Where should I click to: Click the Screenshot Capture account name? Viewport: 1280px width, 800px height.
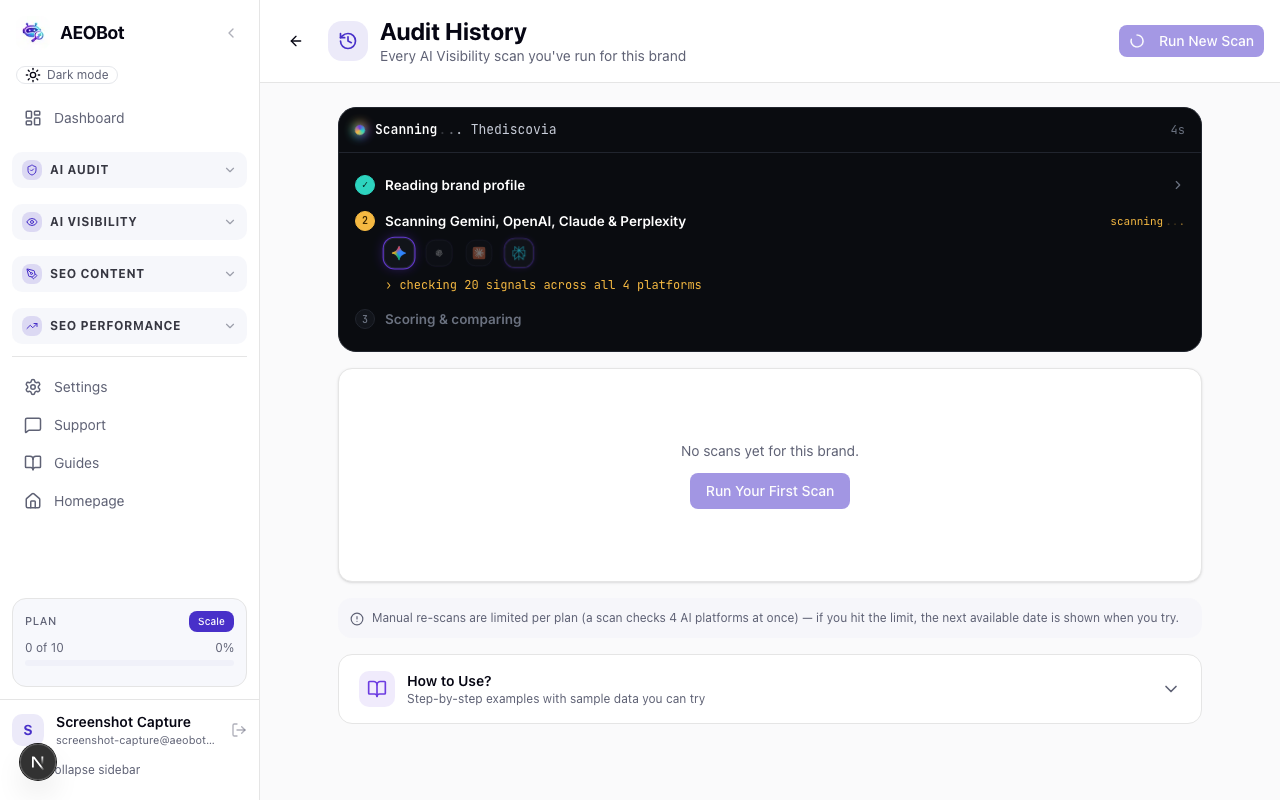click(x=123, y=722)
